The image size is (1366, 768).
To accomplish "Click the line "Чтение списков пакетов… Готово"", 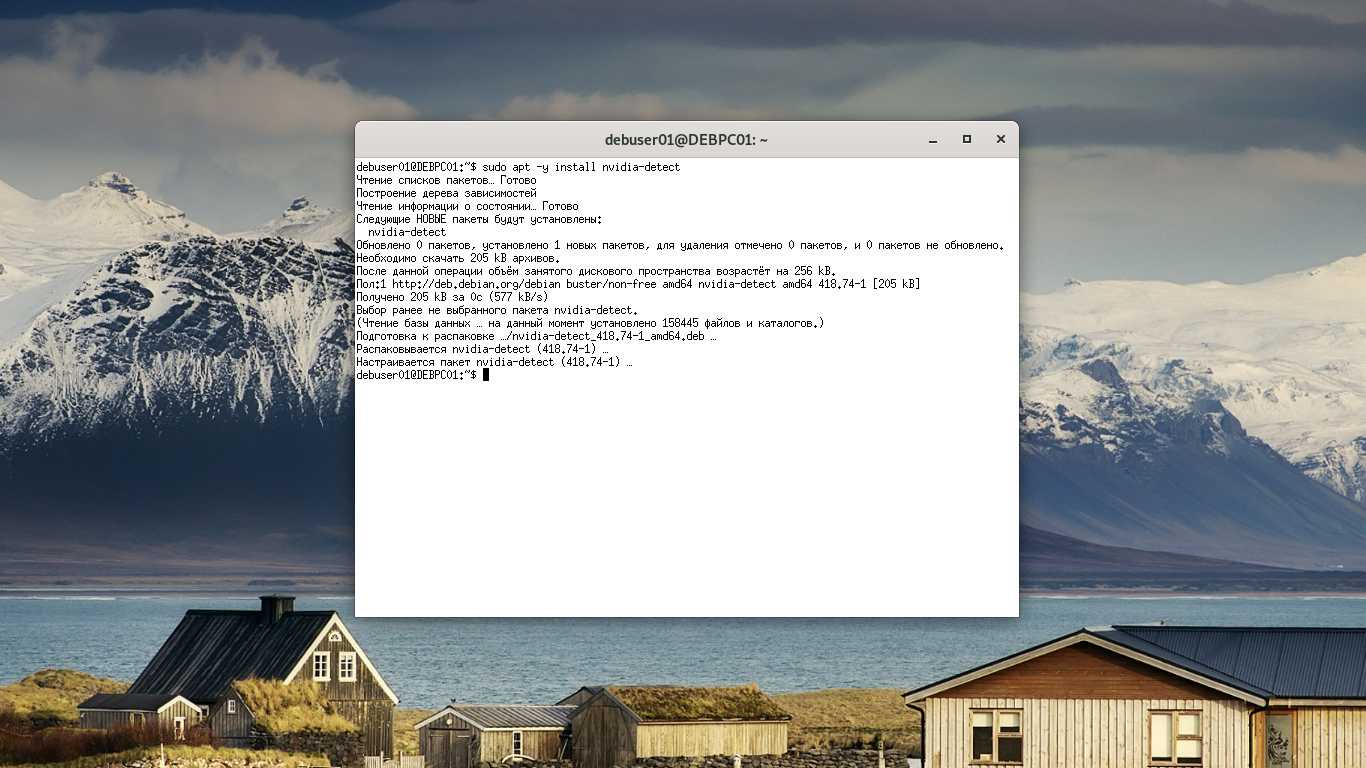I will pos(446,180).
